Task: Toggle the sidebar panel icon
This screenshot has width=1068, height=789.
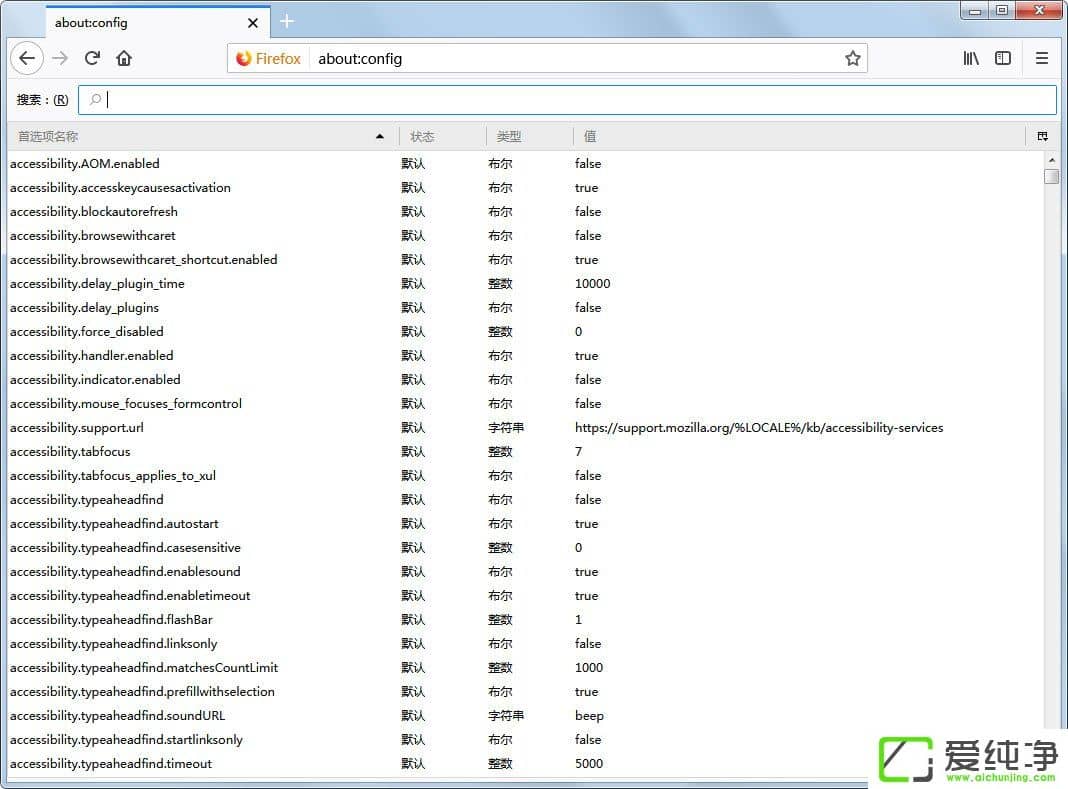Action: [x=1002, y=58]
